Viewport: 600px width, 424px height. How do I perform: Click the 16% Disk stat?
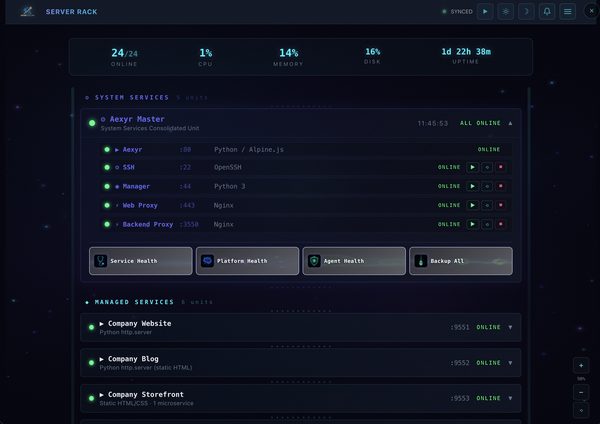pyautogui.click(x=372, y=56)
